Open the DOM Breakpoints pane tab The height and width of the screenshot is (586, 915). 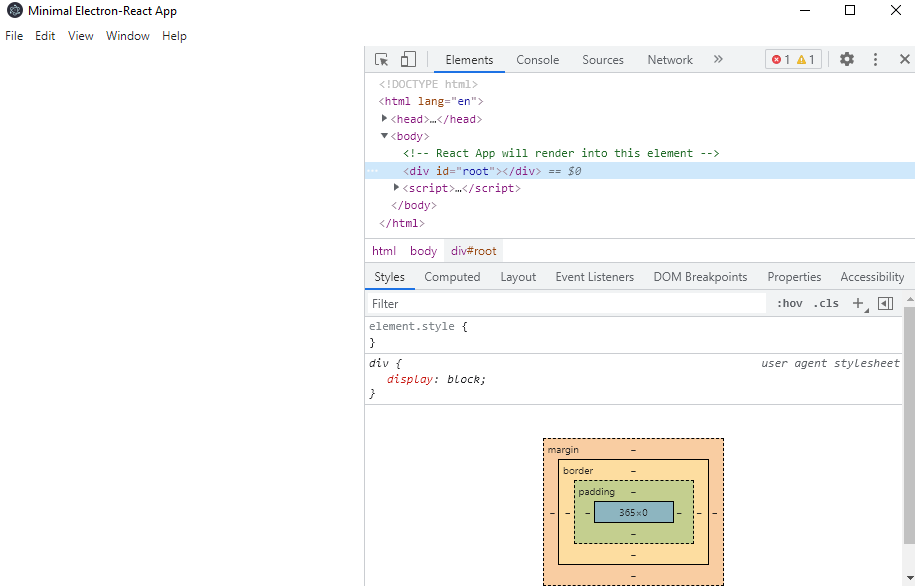point(700,277)
